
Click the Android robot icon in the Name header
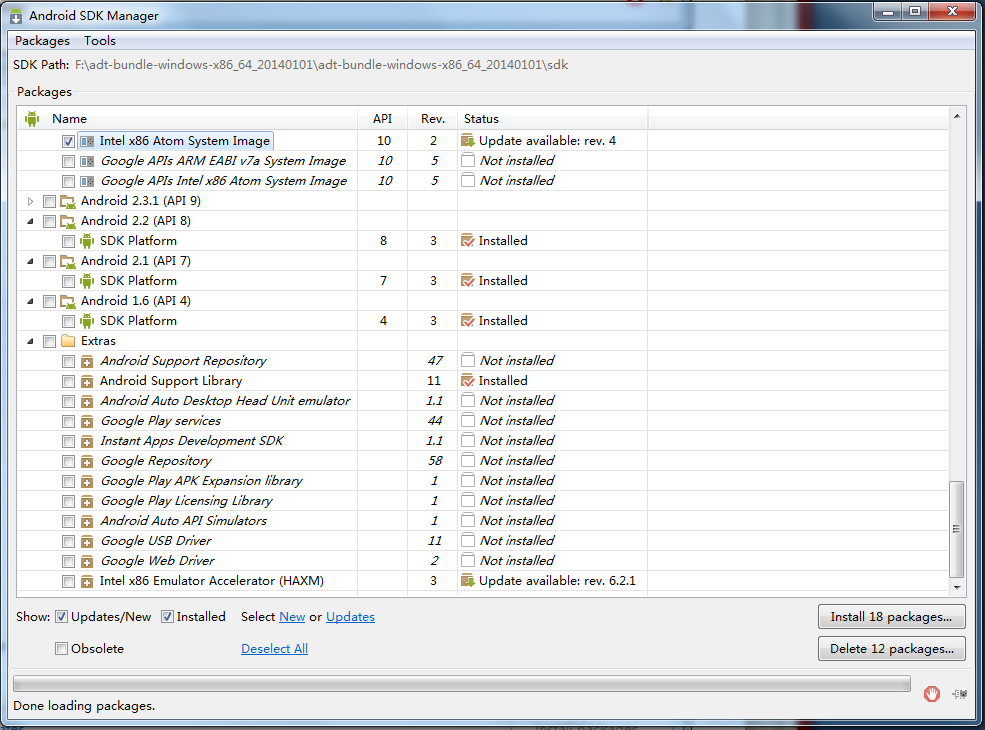32,119
